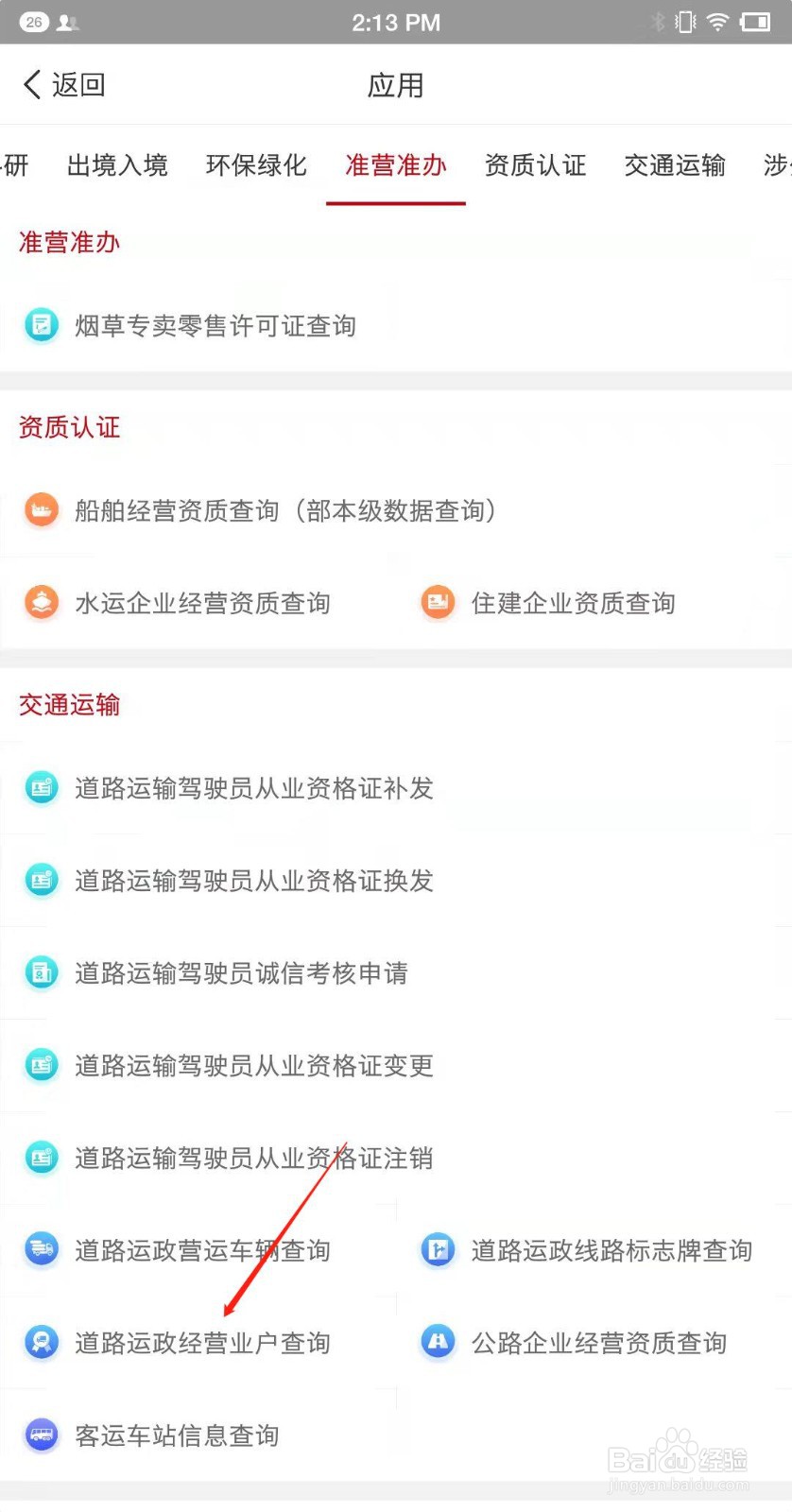The height and width of the screenshot is (1512, 792).
Task: Switch to the 出境入境 tab
Action: click(117, 165)
